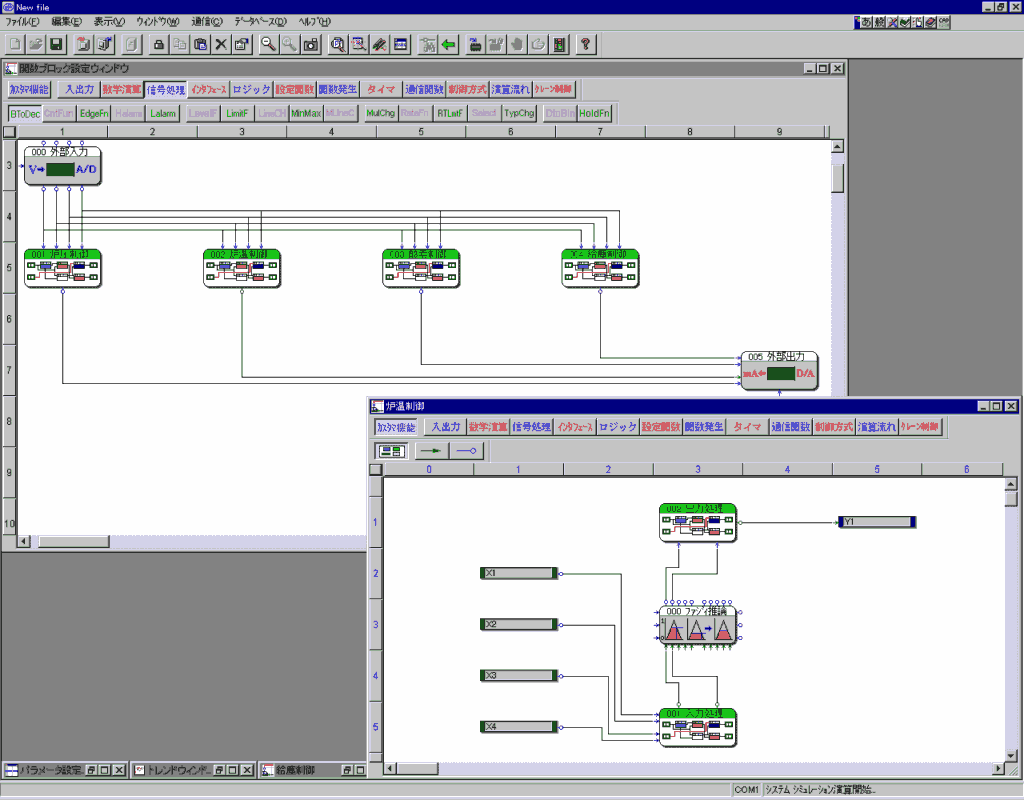This screenshot has width=1024, height=800.
Task: Switch to 制御方式 tab in 炉温制御 window
Action: click(833, 427)
